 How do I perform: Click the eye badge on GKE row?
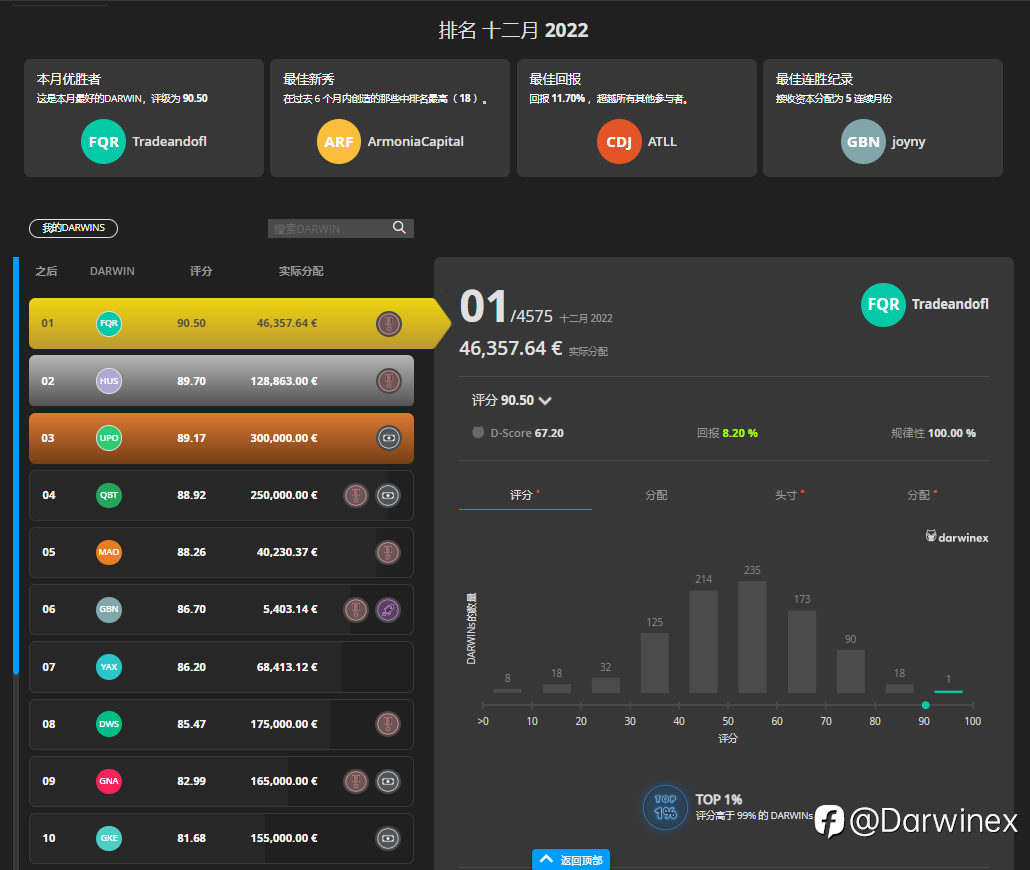coord(388,838)
